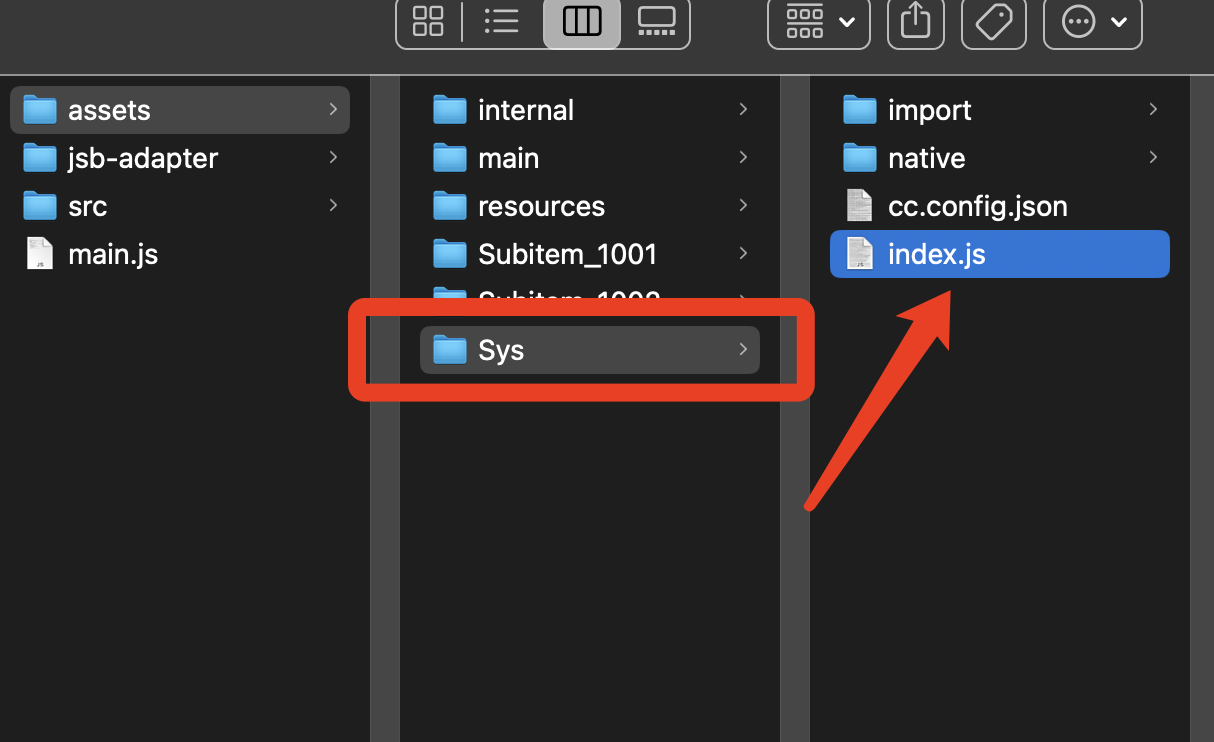Switch to gallery view

(656, 21)
